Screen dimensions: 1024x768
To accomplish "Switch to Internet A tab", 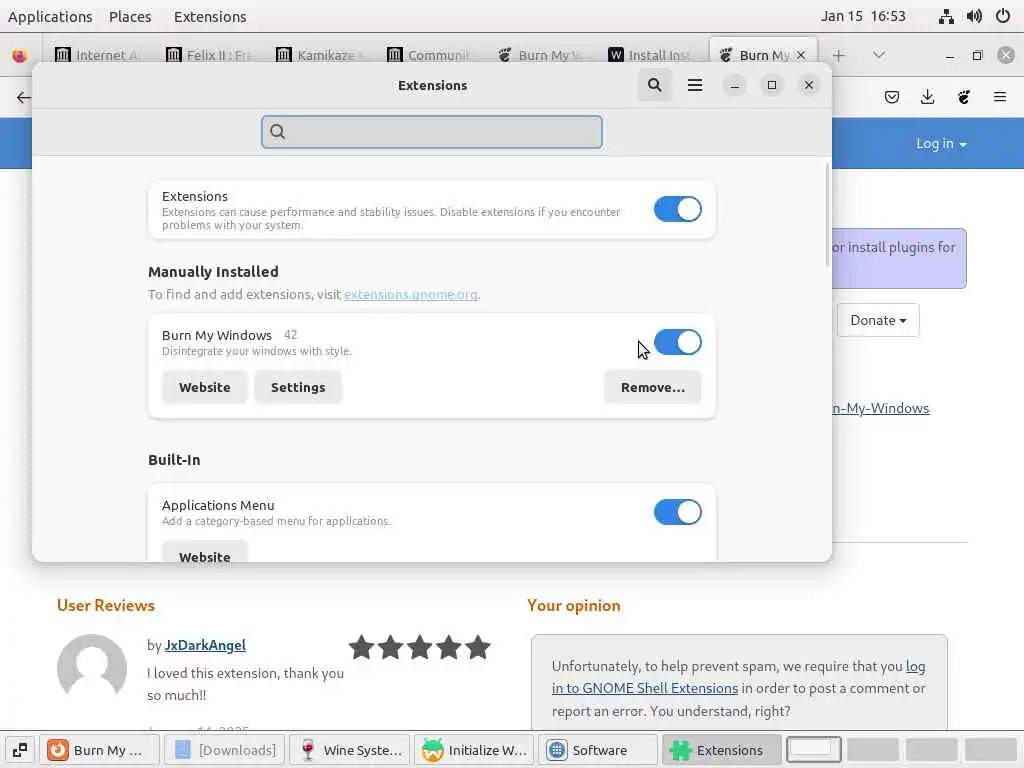I will pos(97,56).
